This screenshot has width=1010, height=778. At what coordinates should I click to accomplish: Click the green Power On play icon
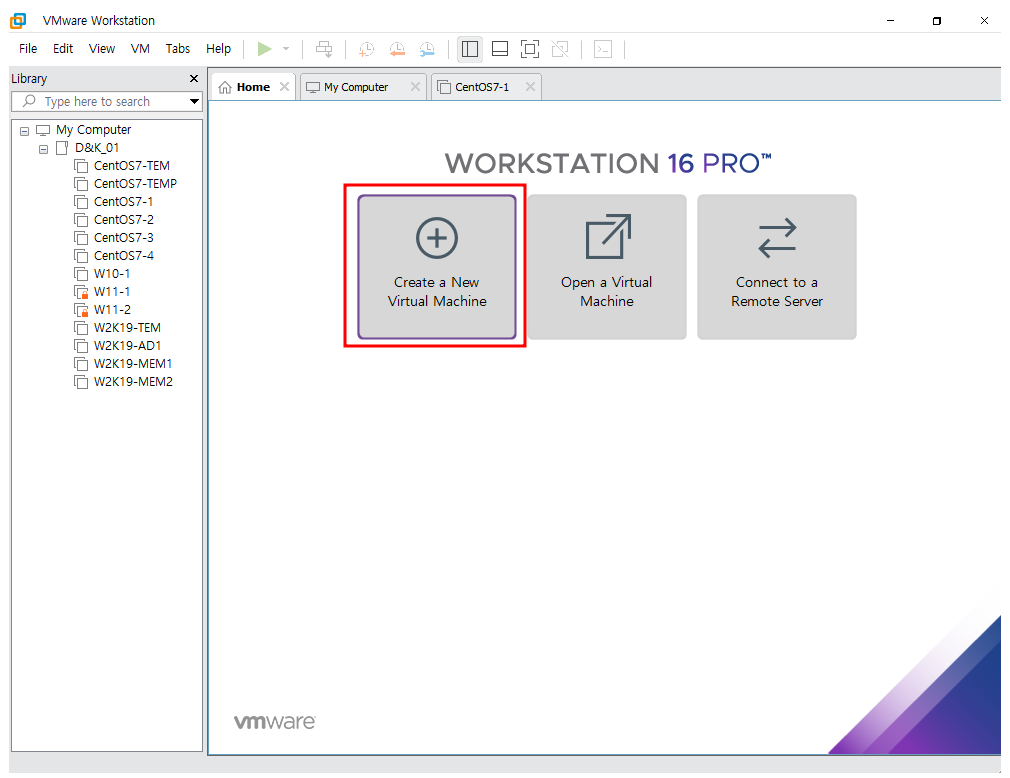click(264, 49)
